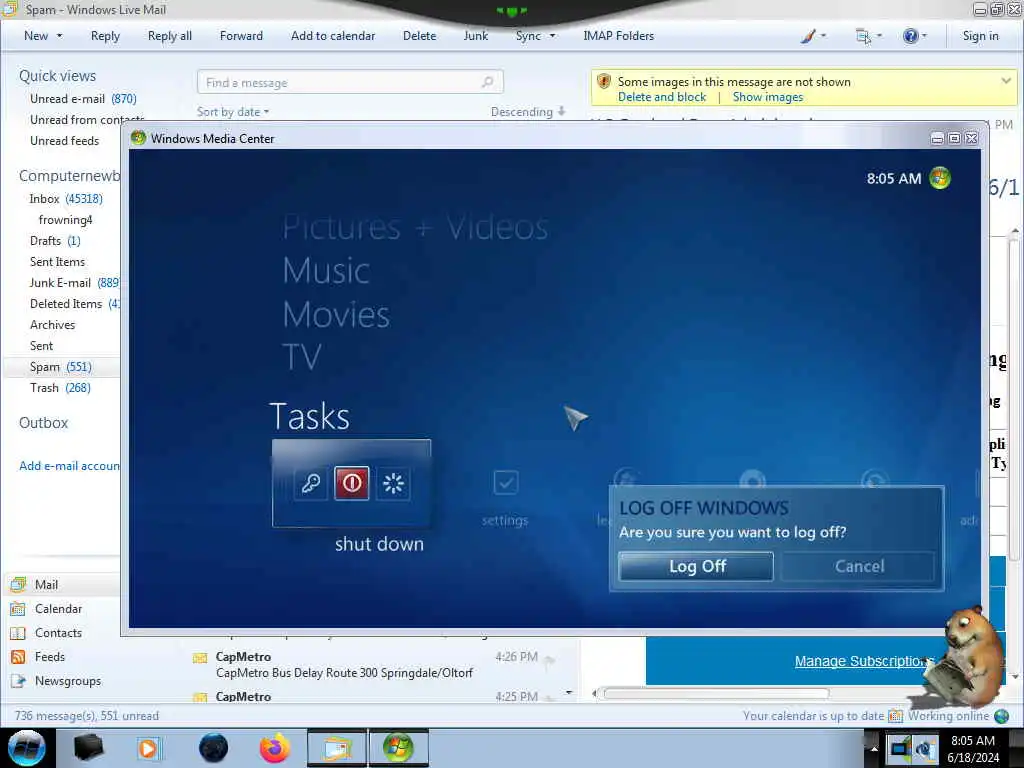Click the Windows Start orb
The image size is (1024, 768).
click(27, 748)
